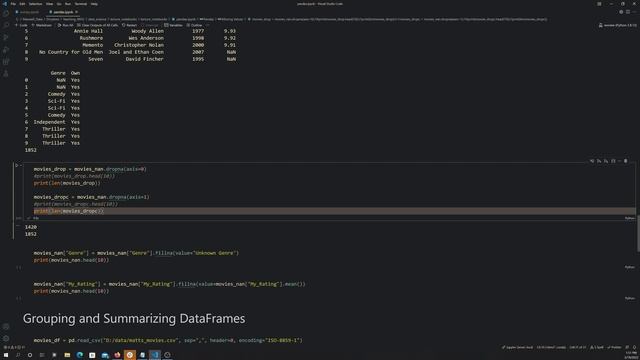Select the Python kernel picker
Image resolution: width=640 pixels, height=360 pixels.
tap(617, 25)
